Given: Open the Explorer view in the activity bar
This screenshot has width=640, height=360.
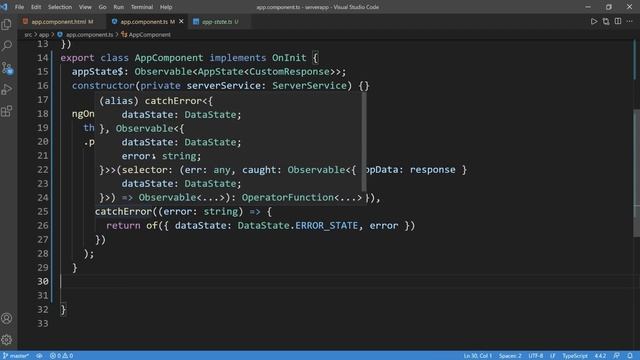Looking at the screenshot, I should (7, 24).
